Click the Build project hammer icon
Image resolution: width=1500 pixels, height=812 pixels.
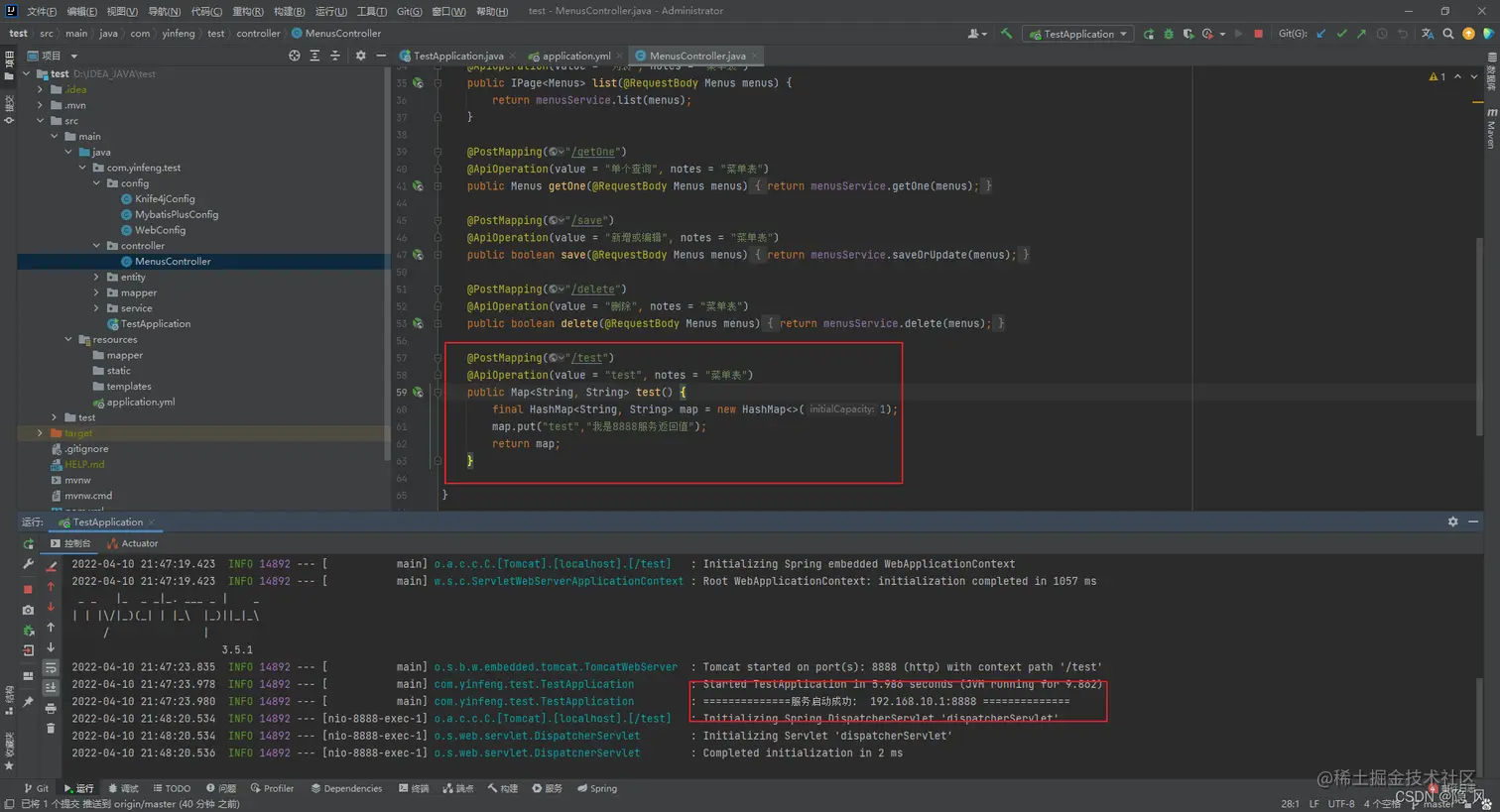coord(1006,34)
